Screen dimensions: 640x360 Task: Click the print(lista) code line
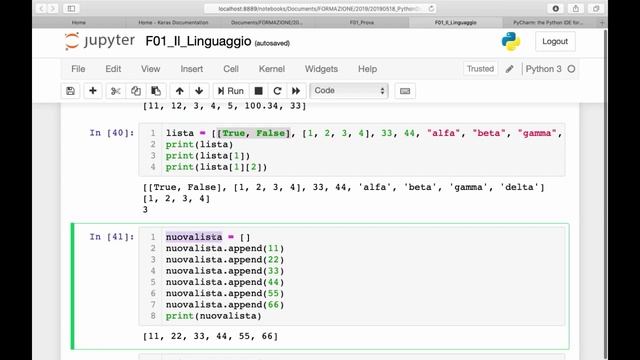tap(199, 144)
